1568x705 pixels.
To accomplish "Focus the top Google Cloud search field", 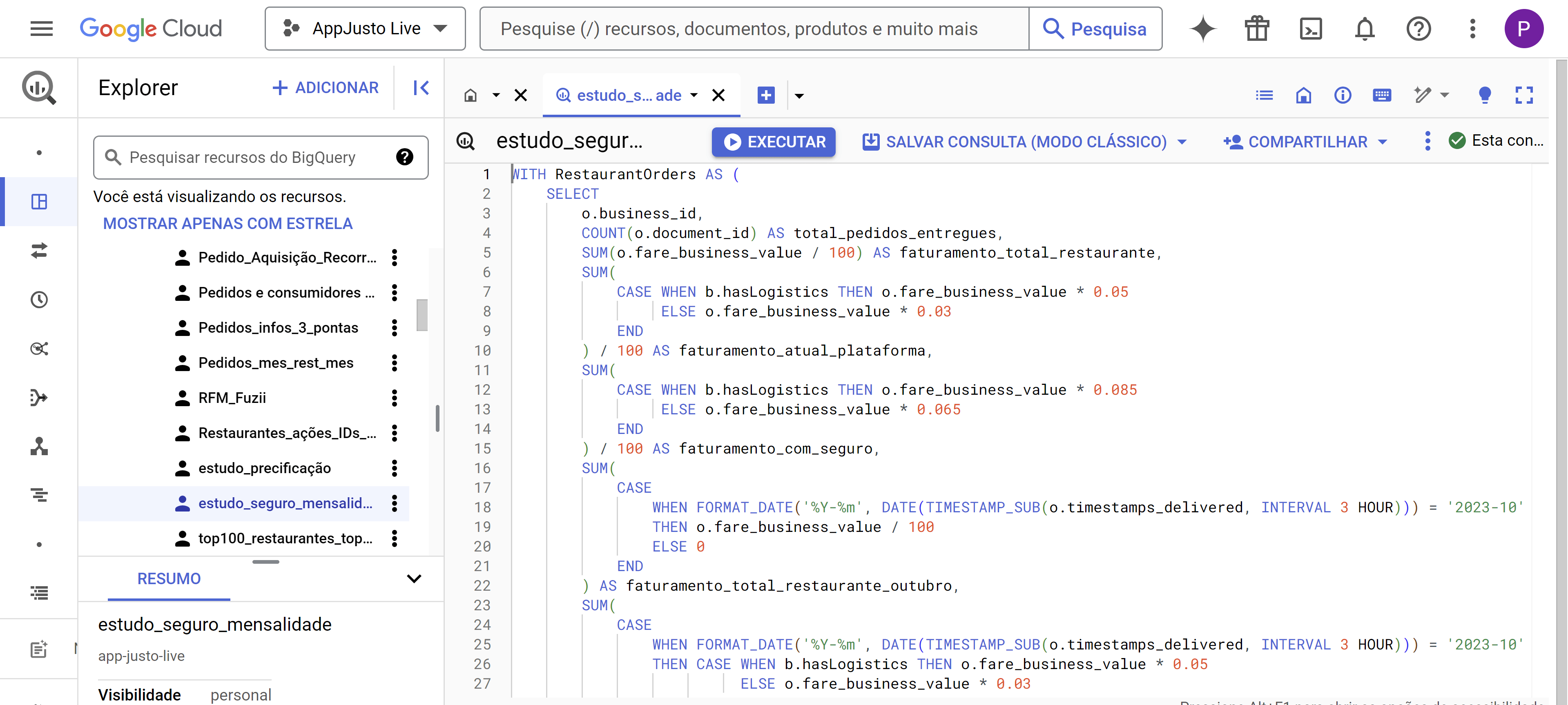I will [x=754, y=29].
